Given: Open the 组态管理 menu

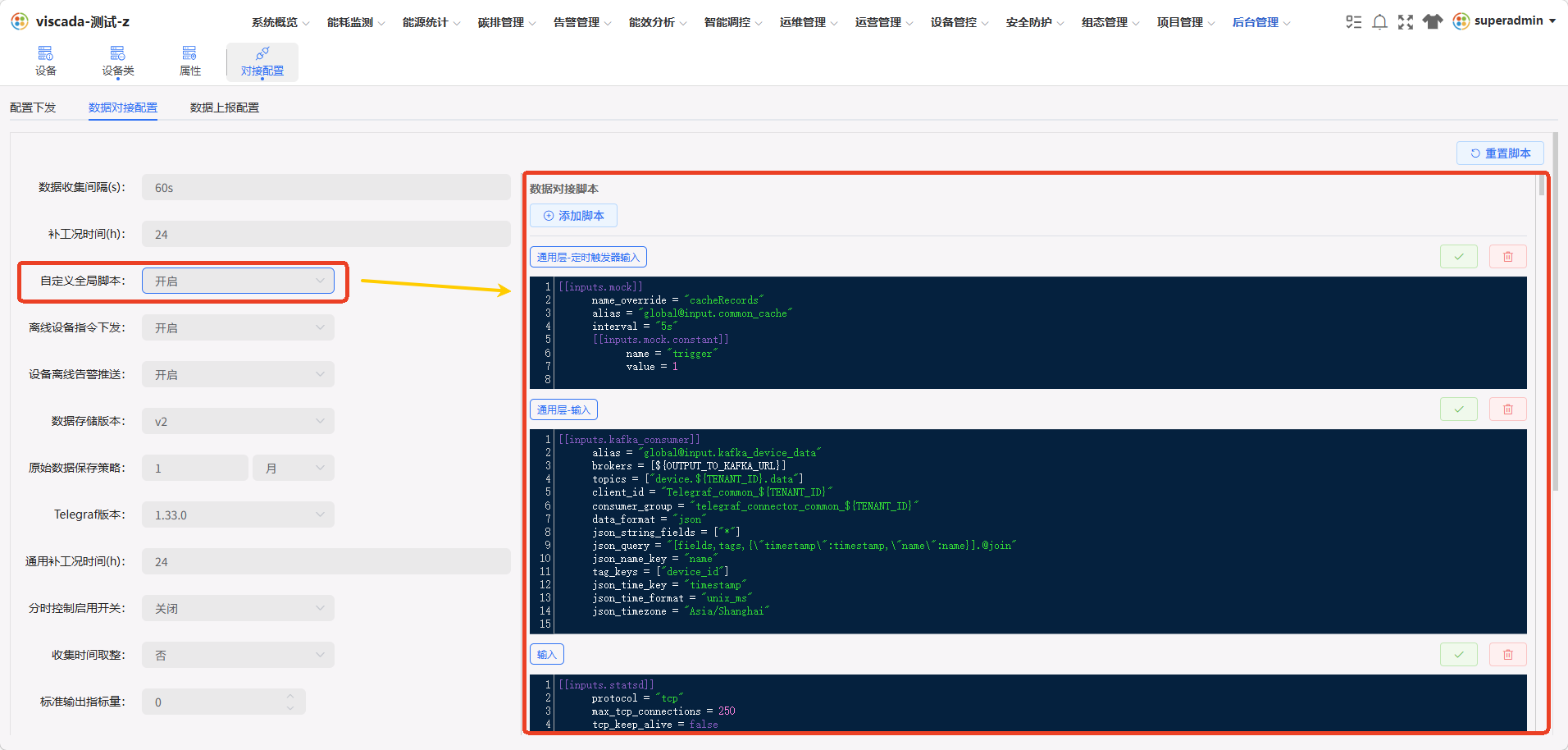Looking at the screenshot, I should coord(1110,22).
